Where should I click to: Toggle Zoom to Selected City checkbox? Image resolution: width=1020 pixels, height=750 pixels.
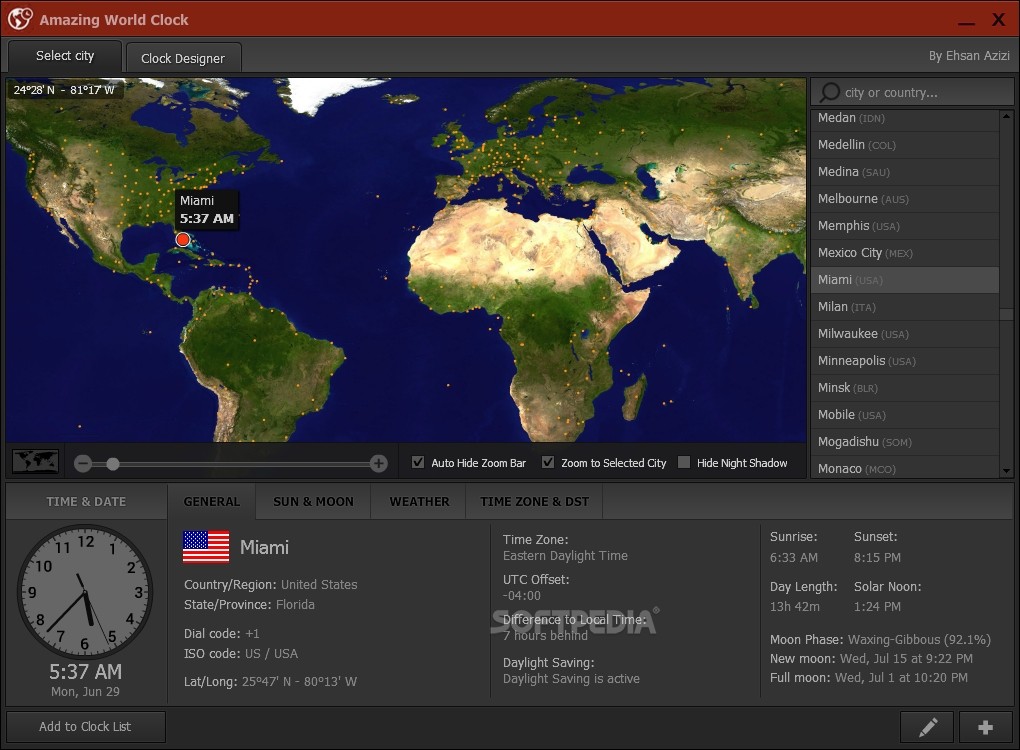[548, 462]
